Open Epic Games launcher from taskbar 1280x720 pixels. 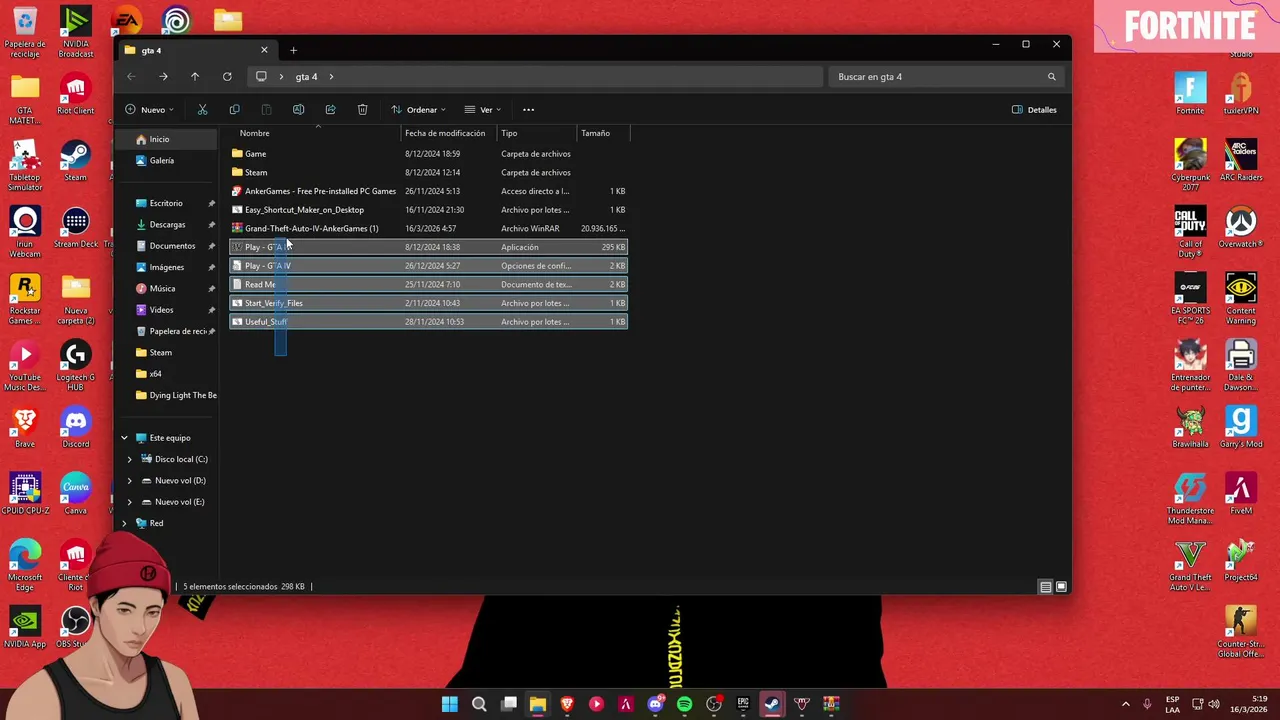coord(743,704)
